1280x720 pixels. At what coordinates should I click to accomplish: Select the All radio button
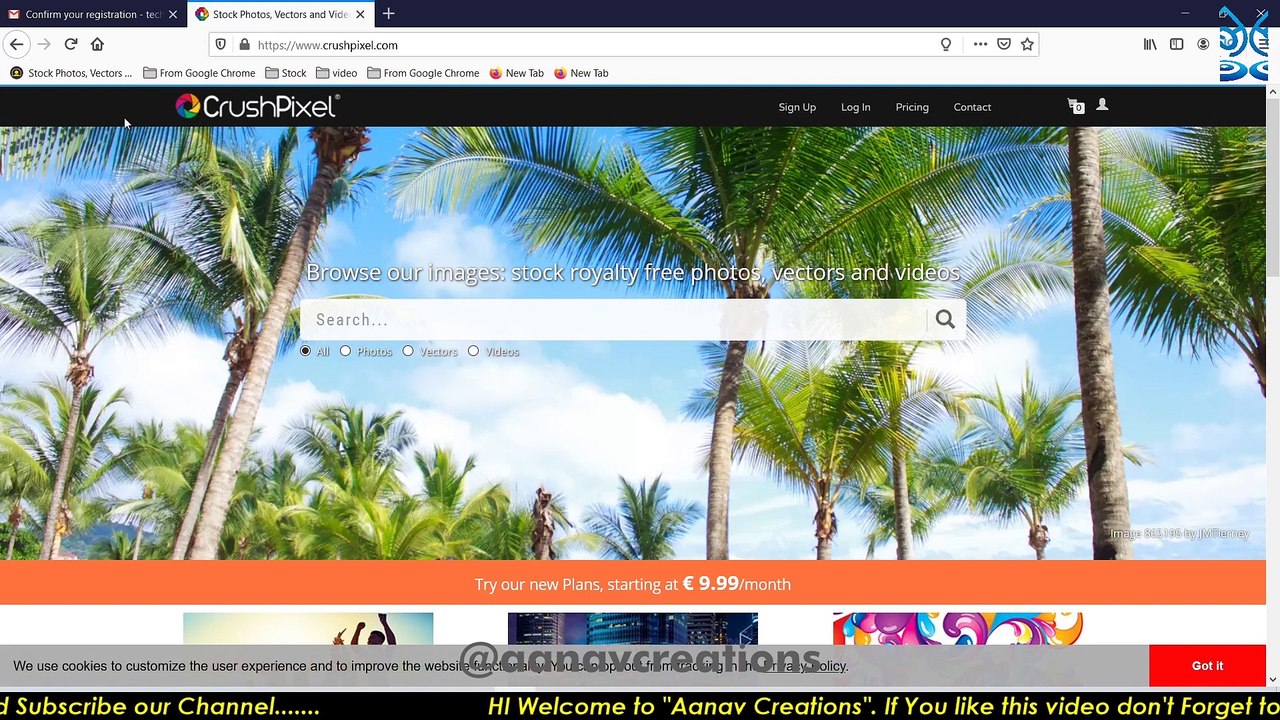click(x=305, y=351)
